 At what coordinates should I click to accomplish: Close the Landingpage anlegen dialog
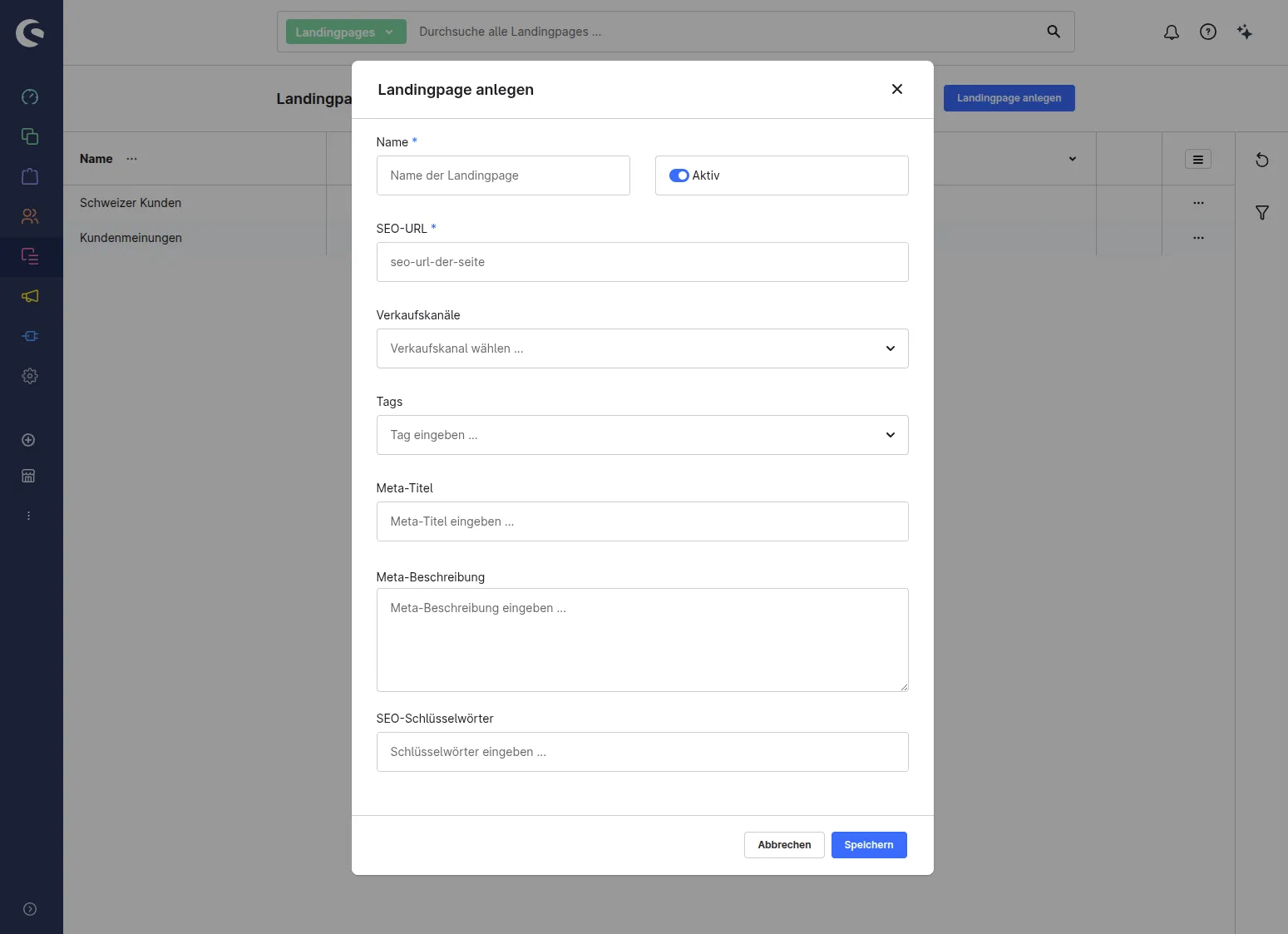pyautogui.click(x=897, y=89)
